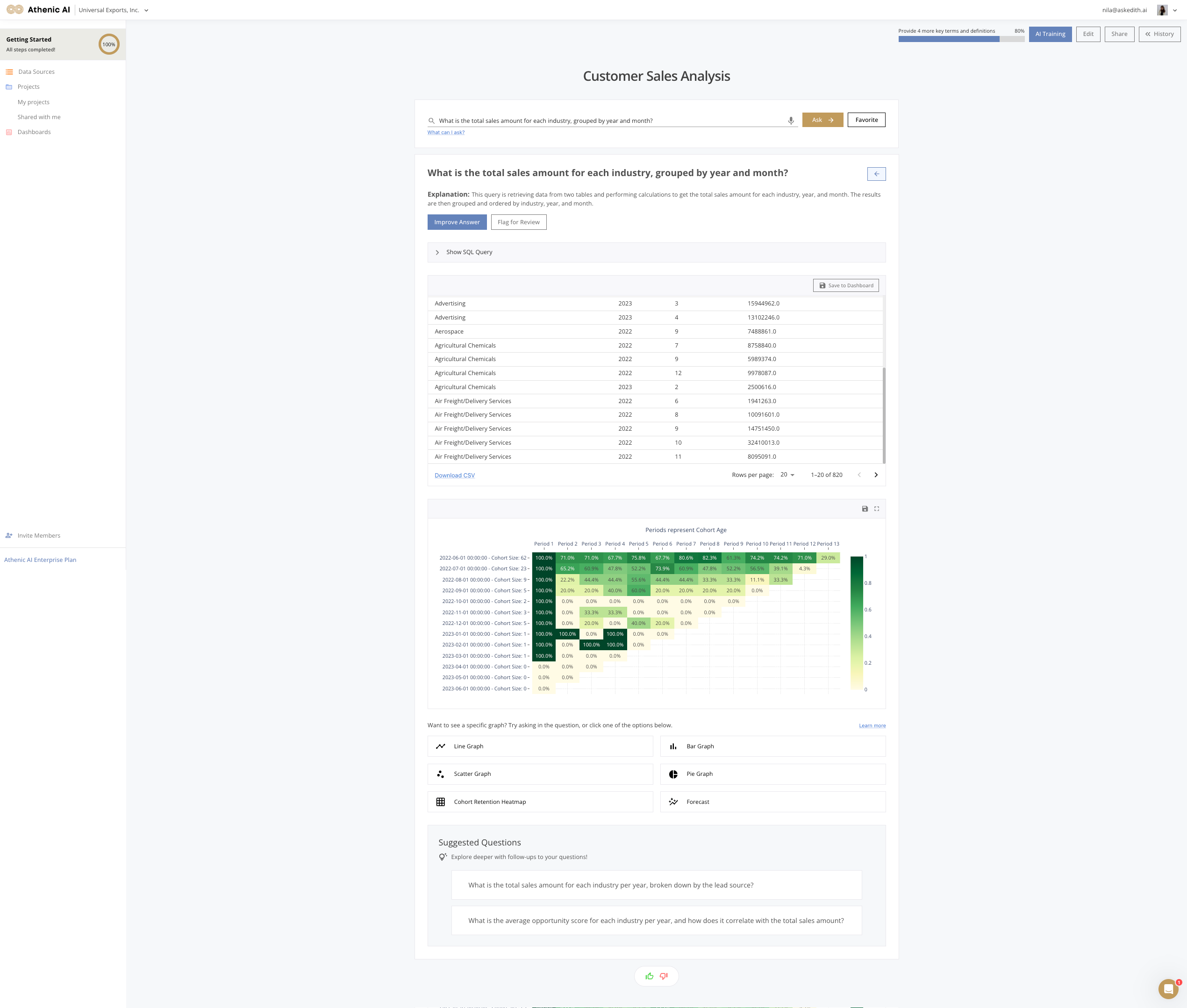Click the microphone voice input icon
This screenshot has width=1187, height=1008.
click(791, 121)
